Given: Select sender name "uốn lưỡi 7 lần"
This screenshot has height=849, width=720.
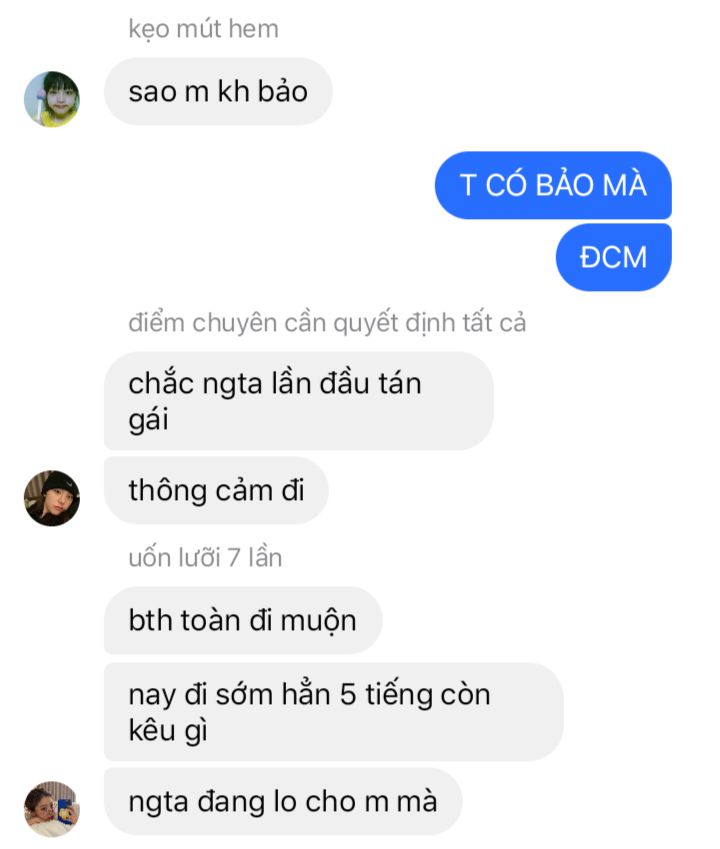Looking at the screenshot, I should [x=205, y=558].
